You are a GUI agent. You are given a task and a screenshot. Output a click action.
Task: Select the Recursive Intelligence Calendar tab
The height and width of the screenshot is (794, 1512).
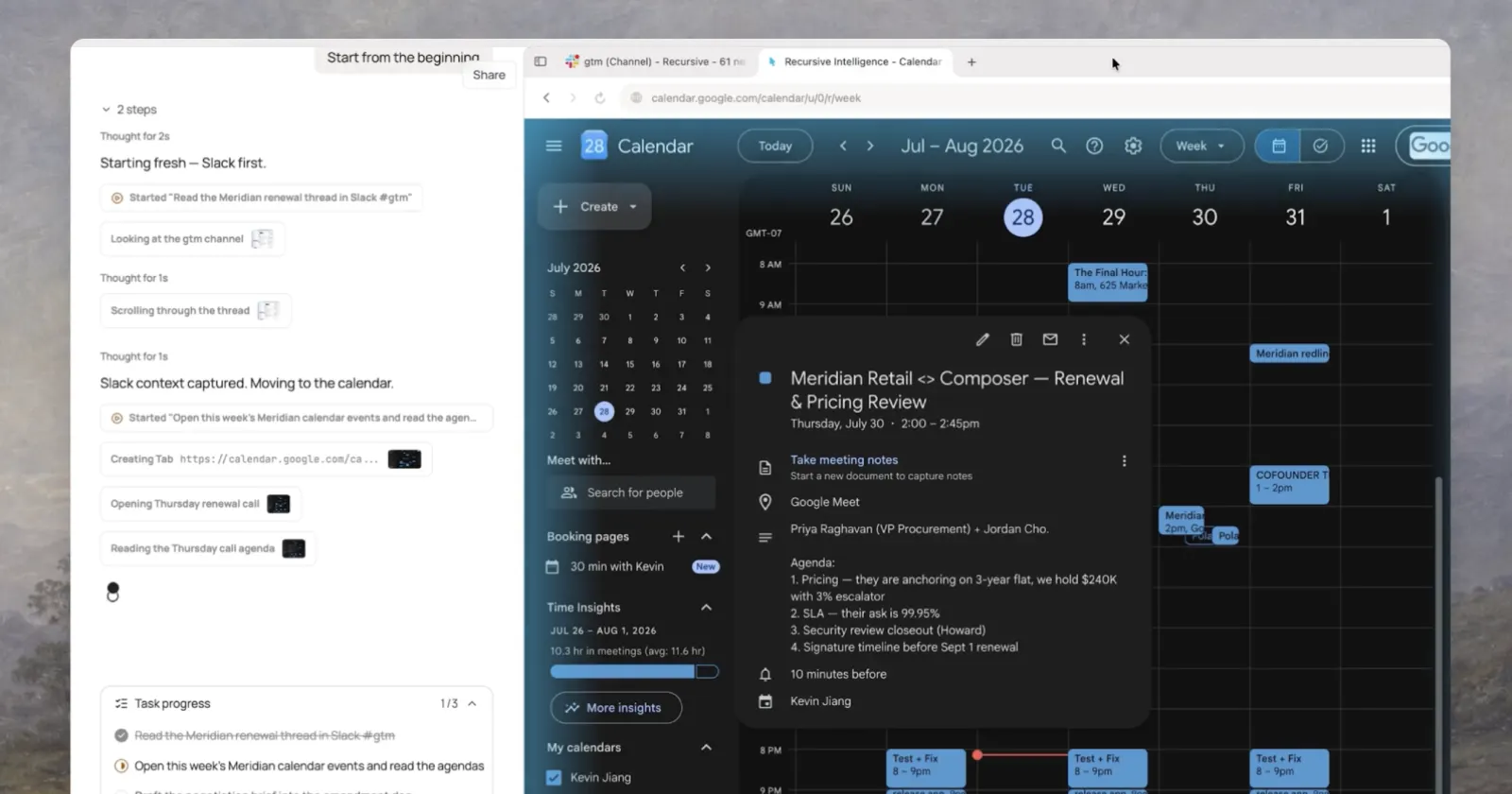click(x=854, y=61)
